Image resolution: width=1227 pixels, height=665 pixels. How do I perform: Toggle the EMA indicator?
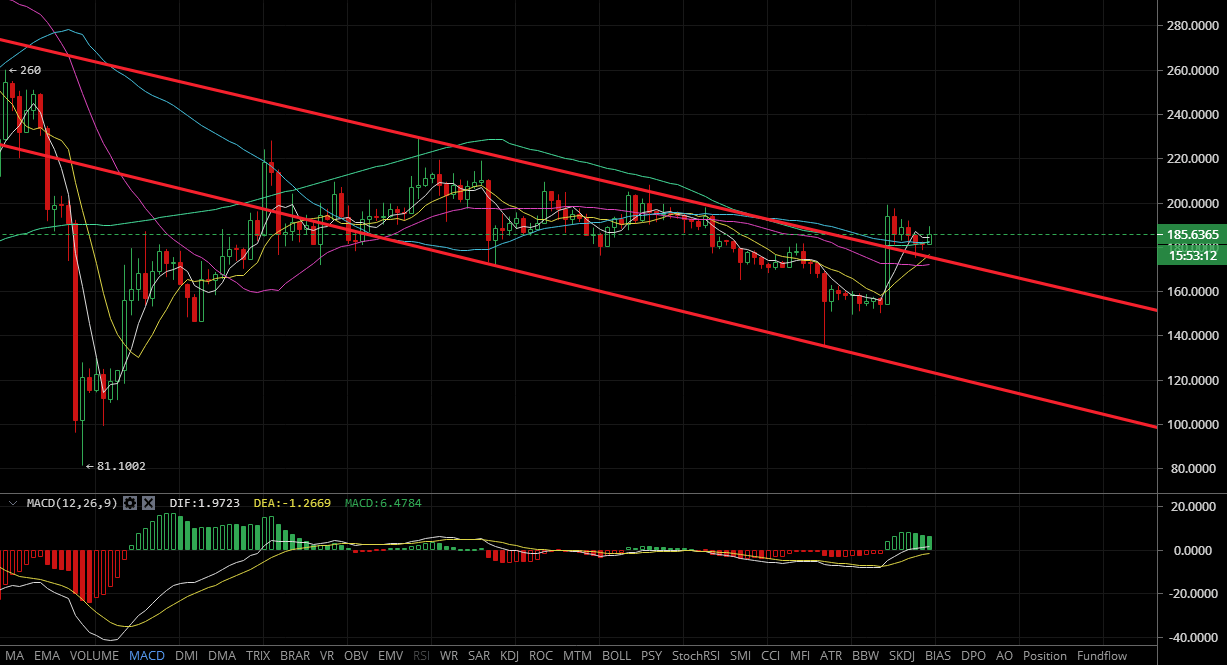[x=47, y=656]
